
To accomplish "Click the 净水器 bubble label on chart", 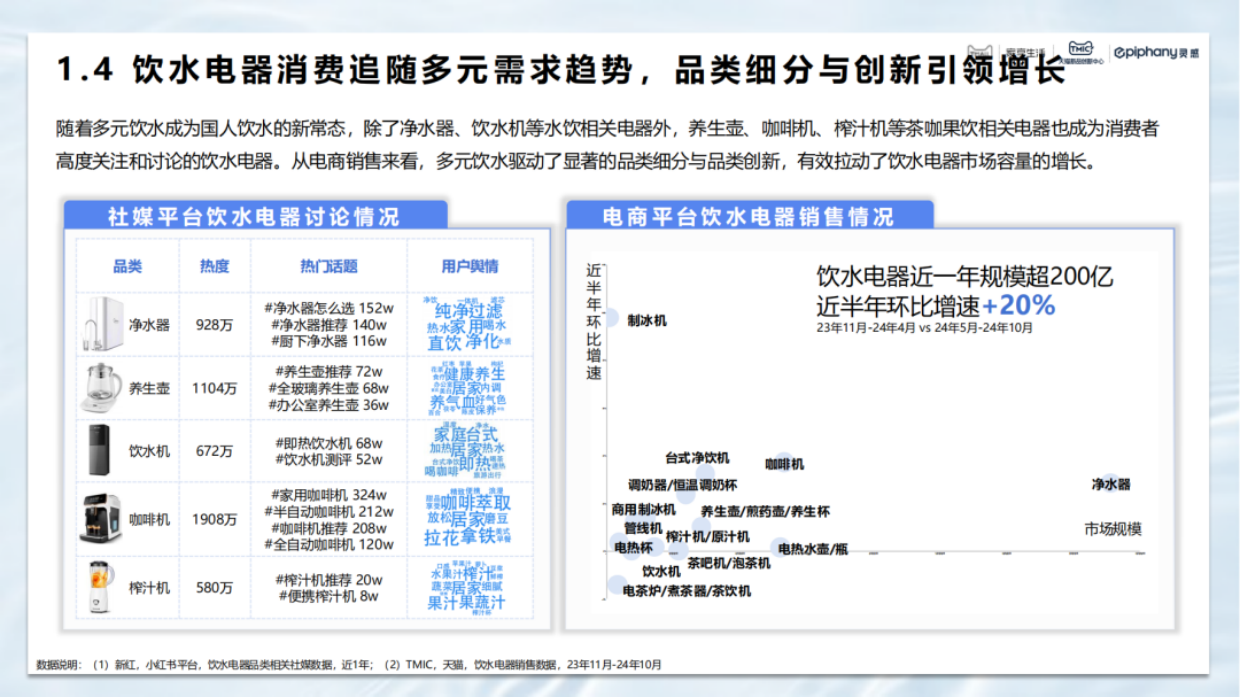I will point(1110,484).
